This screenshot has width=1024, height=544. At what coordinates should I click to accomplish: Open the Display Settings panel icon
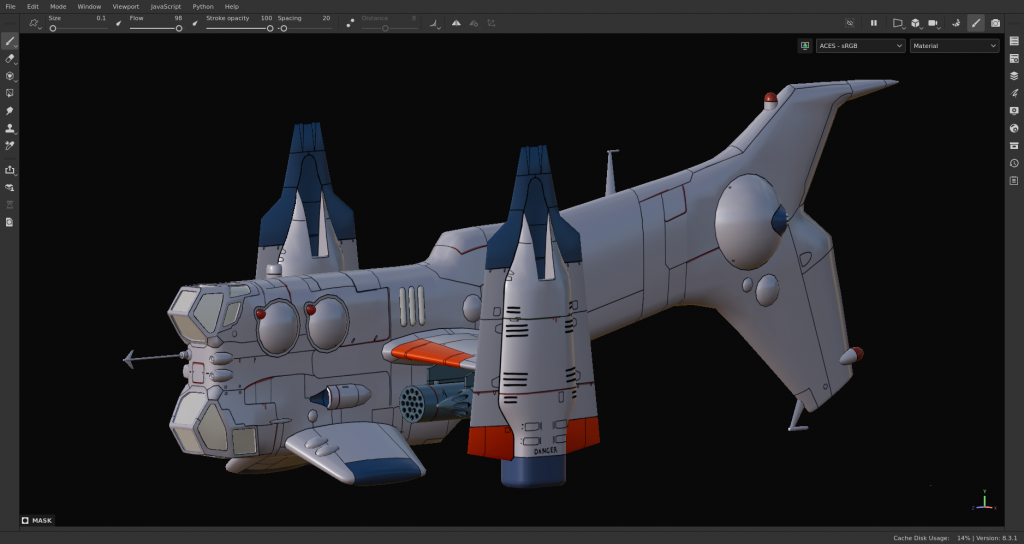pos(1014,111)
